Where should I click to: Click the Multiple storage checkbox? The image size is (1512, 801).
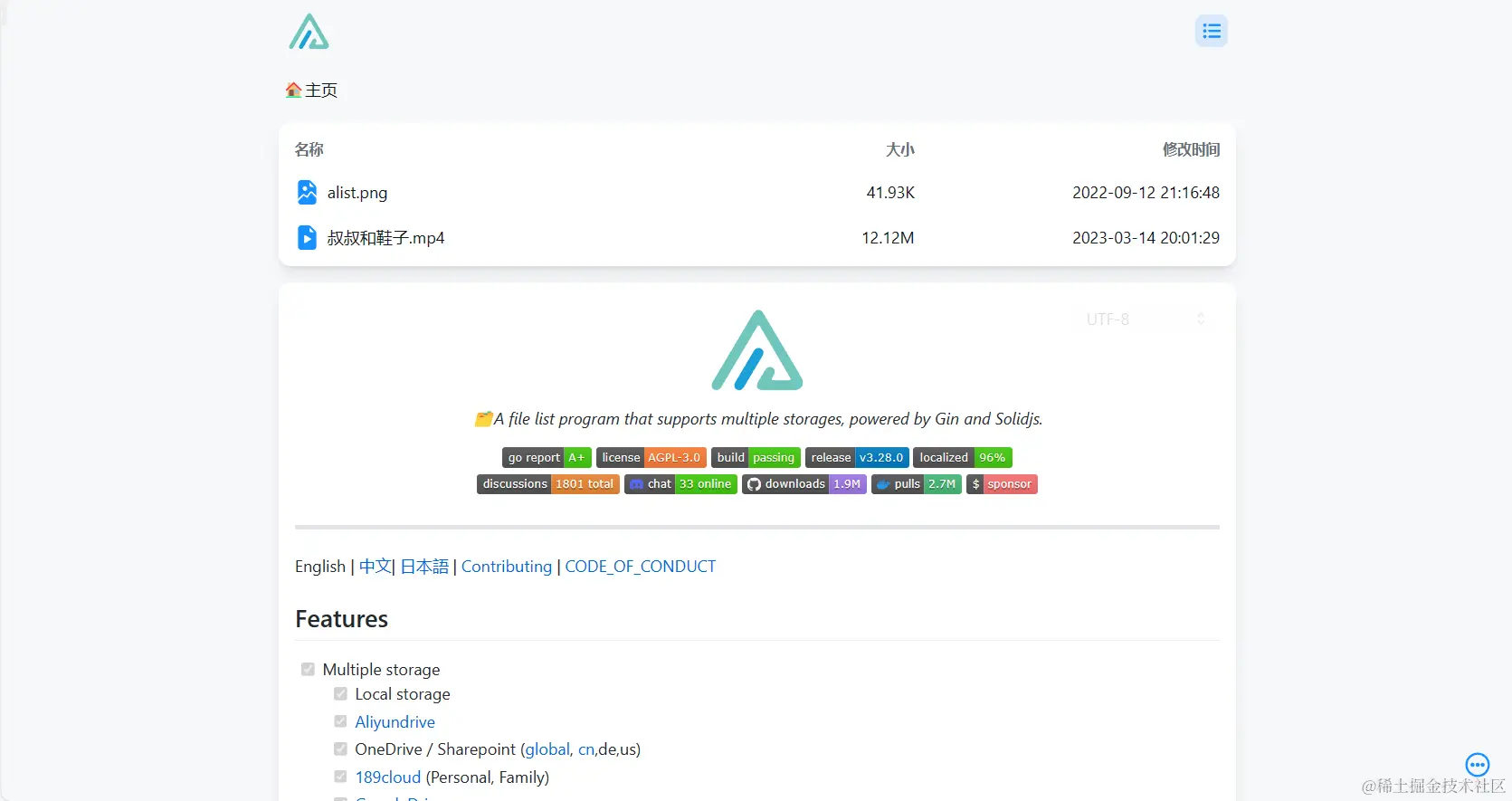(308, 669)
